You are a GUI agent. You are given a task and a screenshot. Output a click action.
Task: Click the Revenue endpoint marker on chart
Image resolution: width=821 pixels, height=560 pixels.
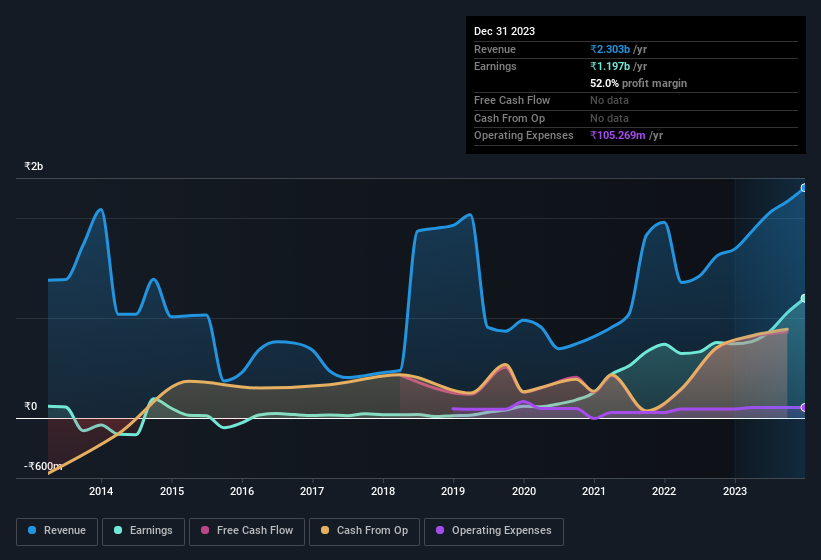(804, 187)
